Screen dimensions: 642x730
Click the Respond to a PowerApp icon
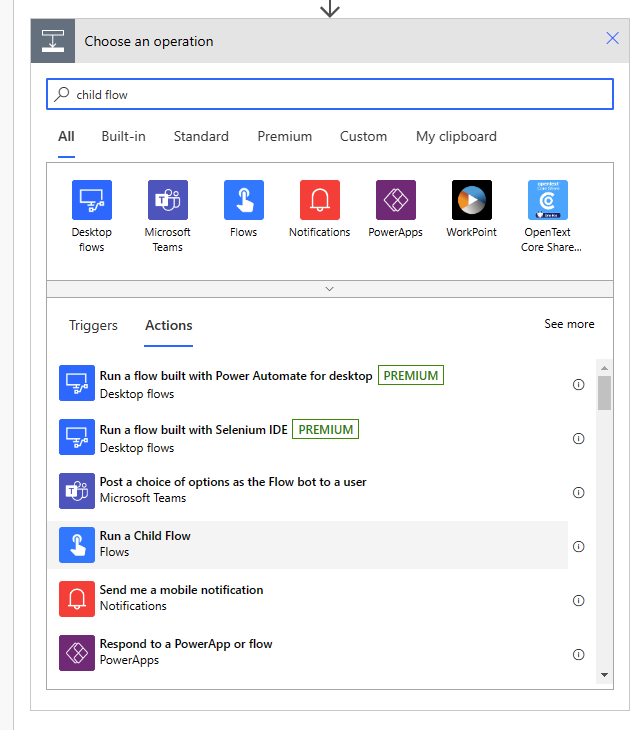tap(77, 653)
